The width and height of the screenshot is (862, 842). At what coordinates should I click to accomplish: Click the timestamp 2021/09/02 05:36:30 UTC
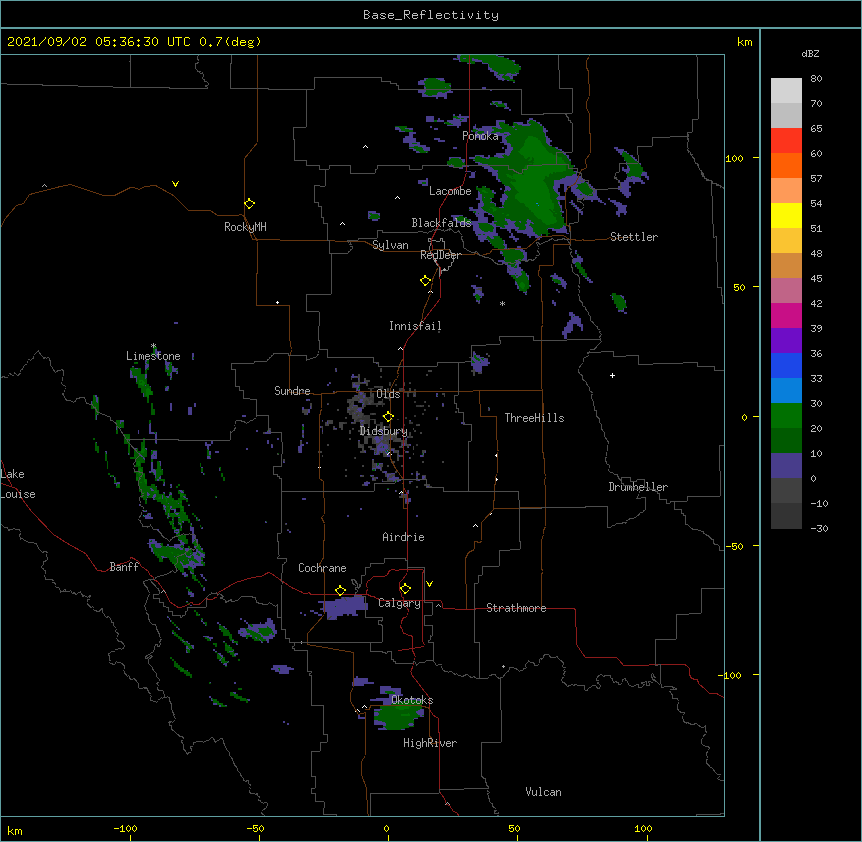[99, 42]
